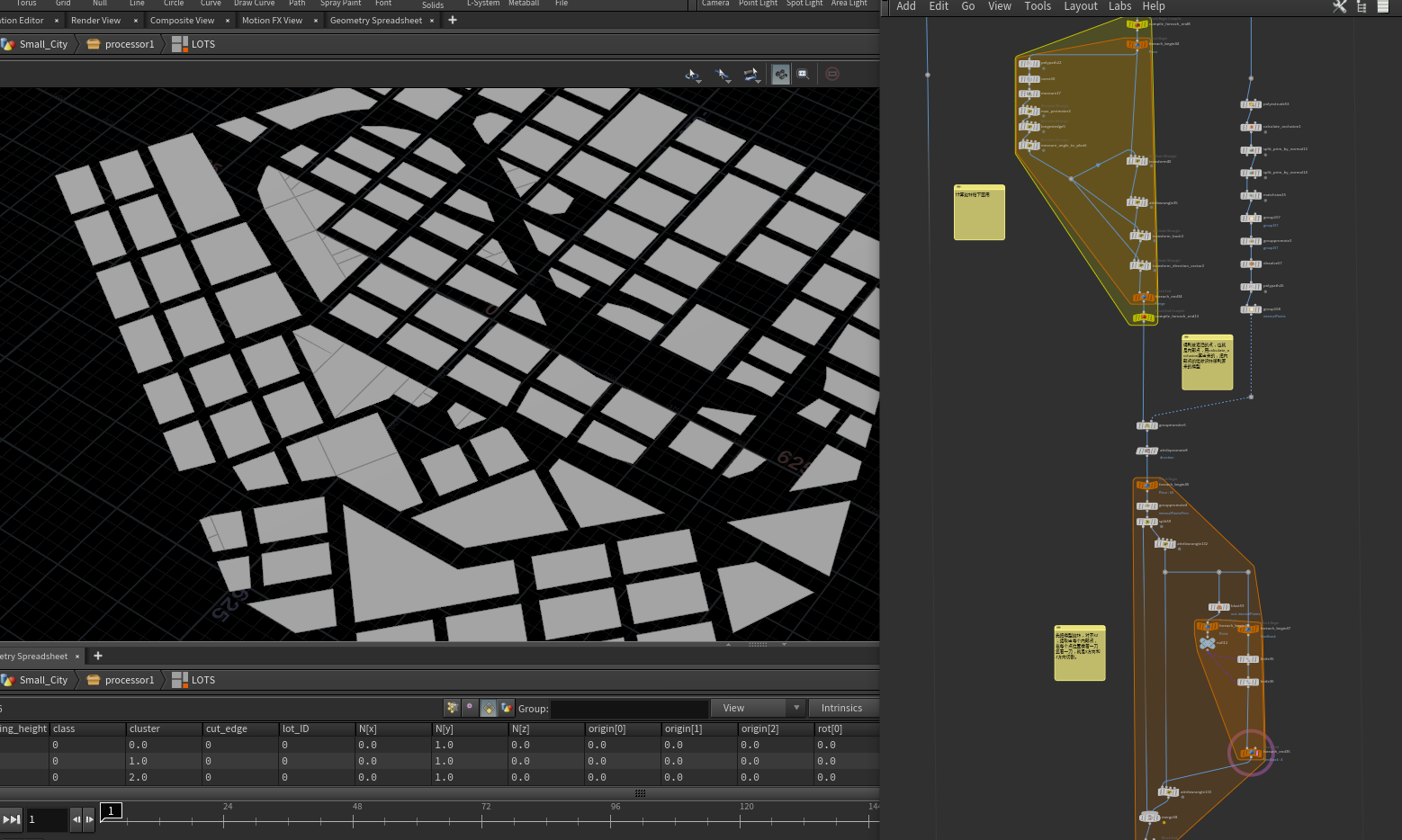1402x840 pixels.
Task: Step forward one frame
Action: [89, 819]
